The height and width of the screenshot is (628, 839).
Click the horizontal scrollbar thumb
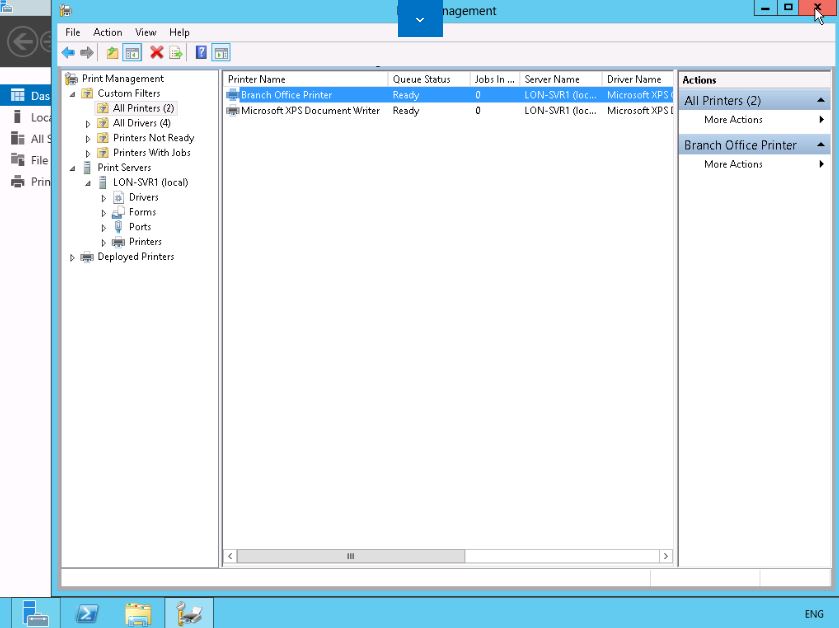click(350, 556)
